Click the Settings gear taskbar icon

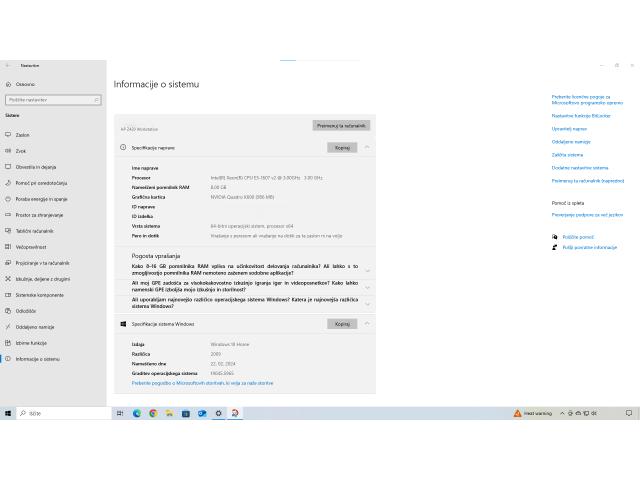pyautogui.click(x=218, y=413)
